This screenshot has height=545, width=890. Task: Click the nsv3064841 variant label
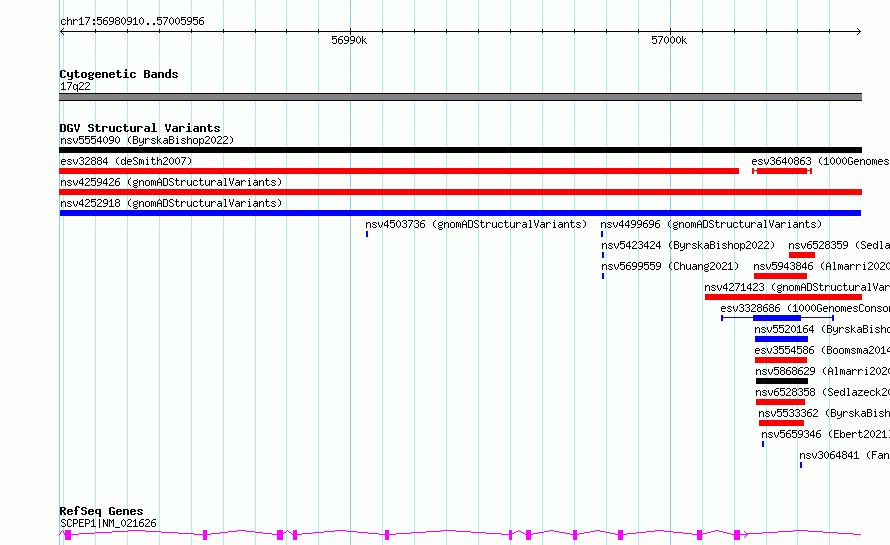845,455
